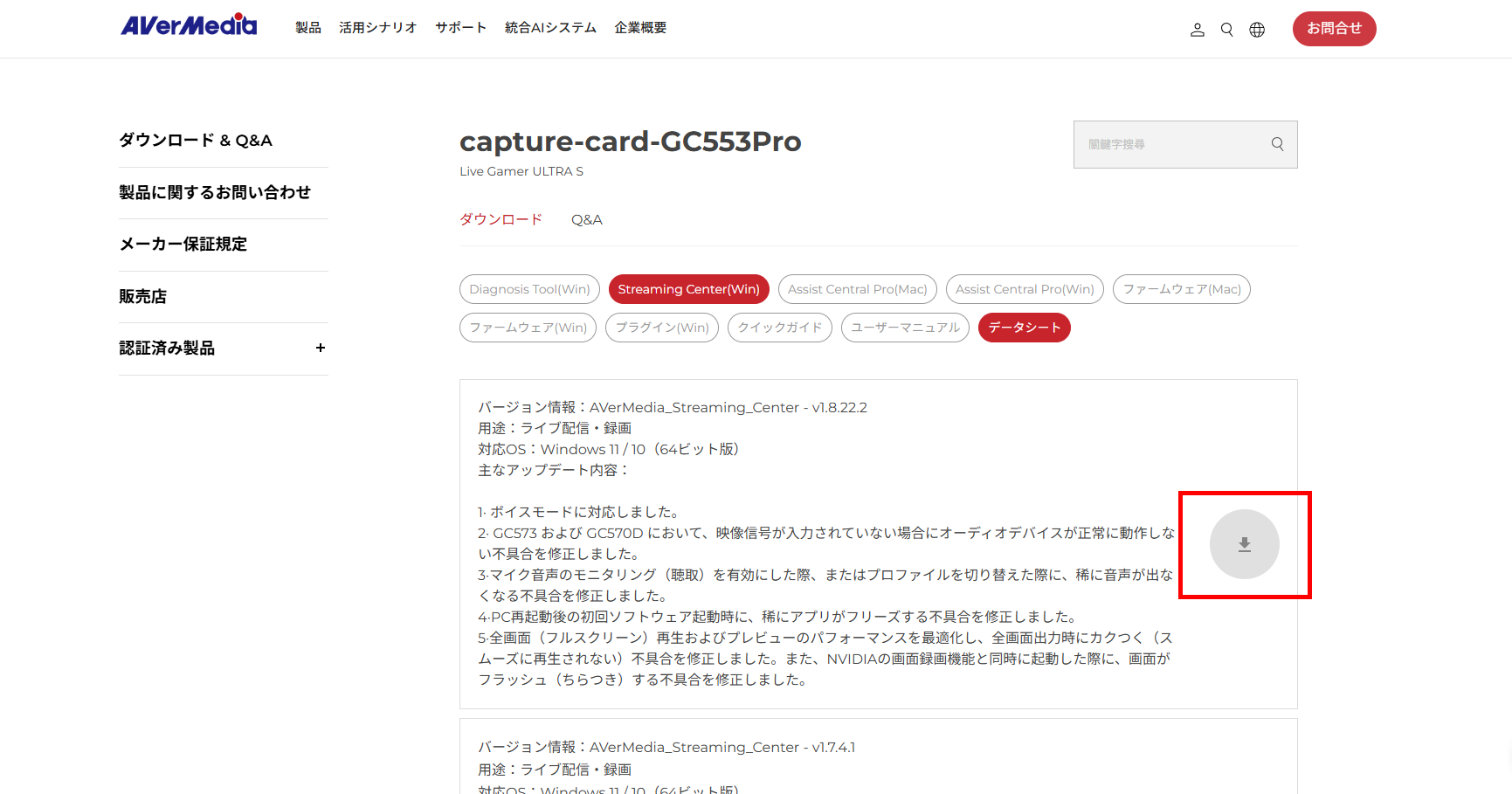Open the 活用シナリオ menu
The width and height of the screenshot is (1512, 794).
[378, 28]
